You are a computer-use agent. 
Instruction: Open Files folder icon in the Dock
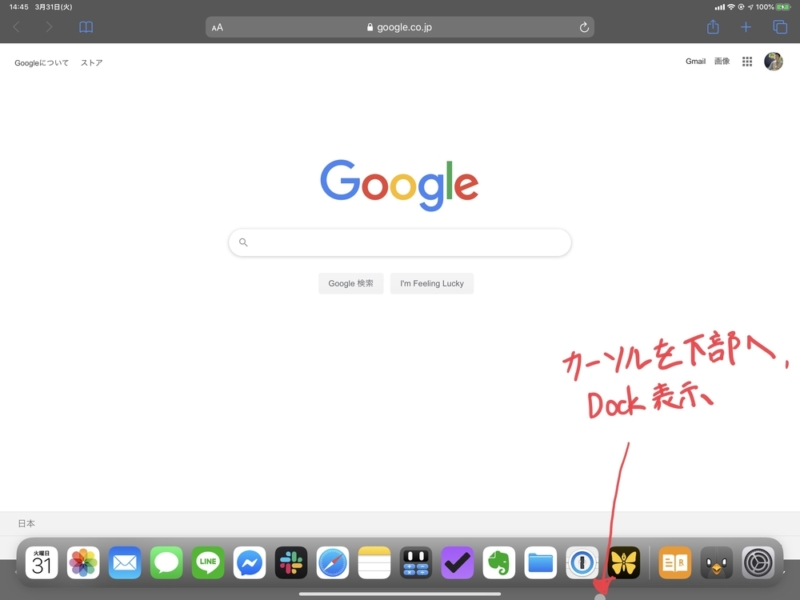(540, 563)
